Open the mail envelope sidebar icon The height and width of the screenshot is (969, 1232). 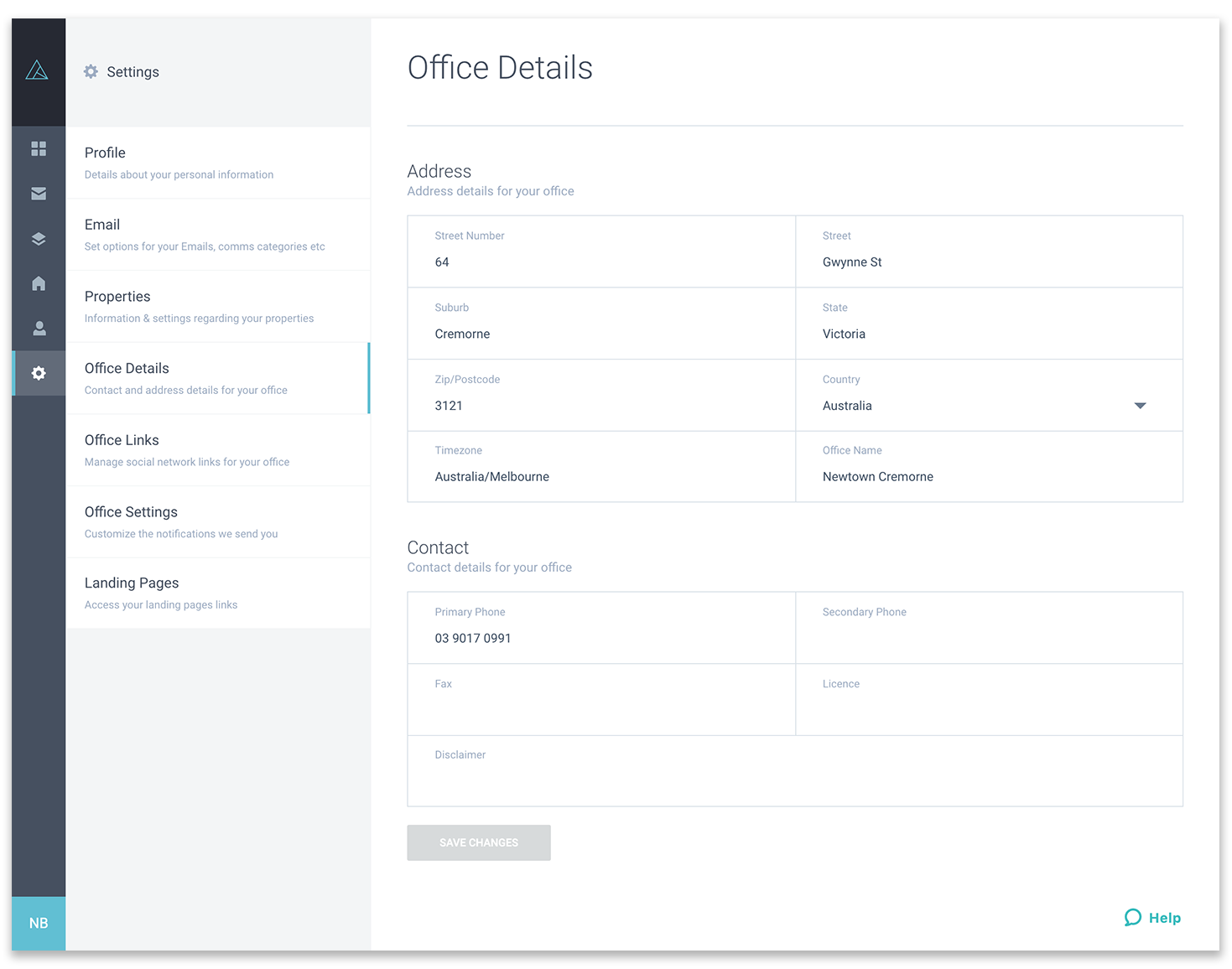(x=39, y=194)
